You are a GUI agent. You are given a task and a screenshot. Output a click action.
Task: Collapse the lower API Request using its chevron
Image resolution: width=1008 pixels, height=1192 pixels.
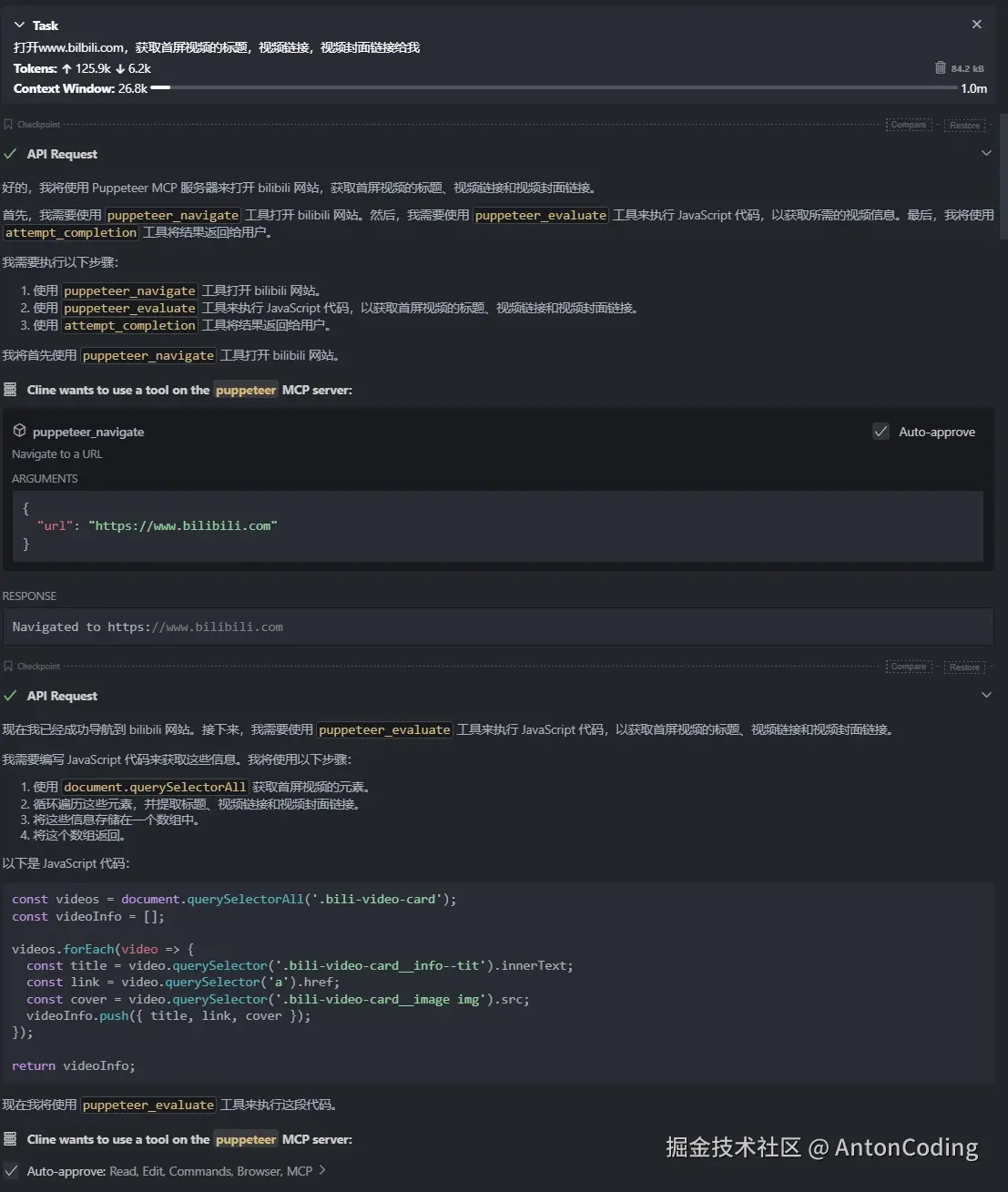pos(986,695)
